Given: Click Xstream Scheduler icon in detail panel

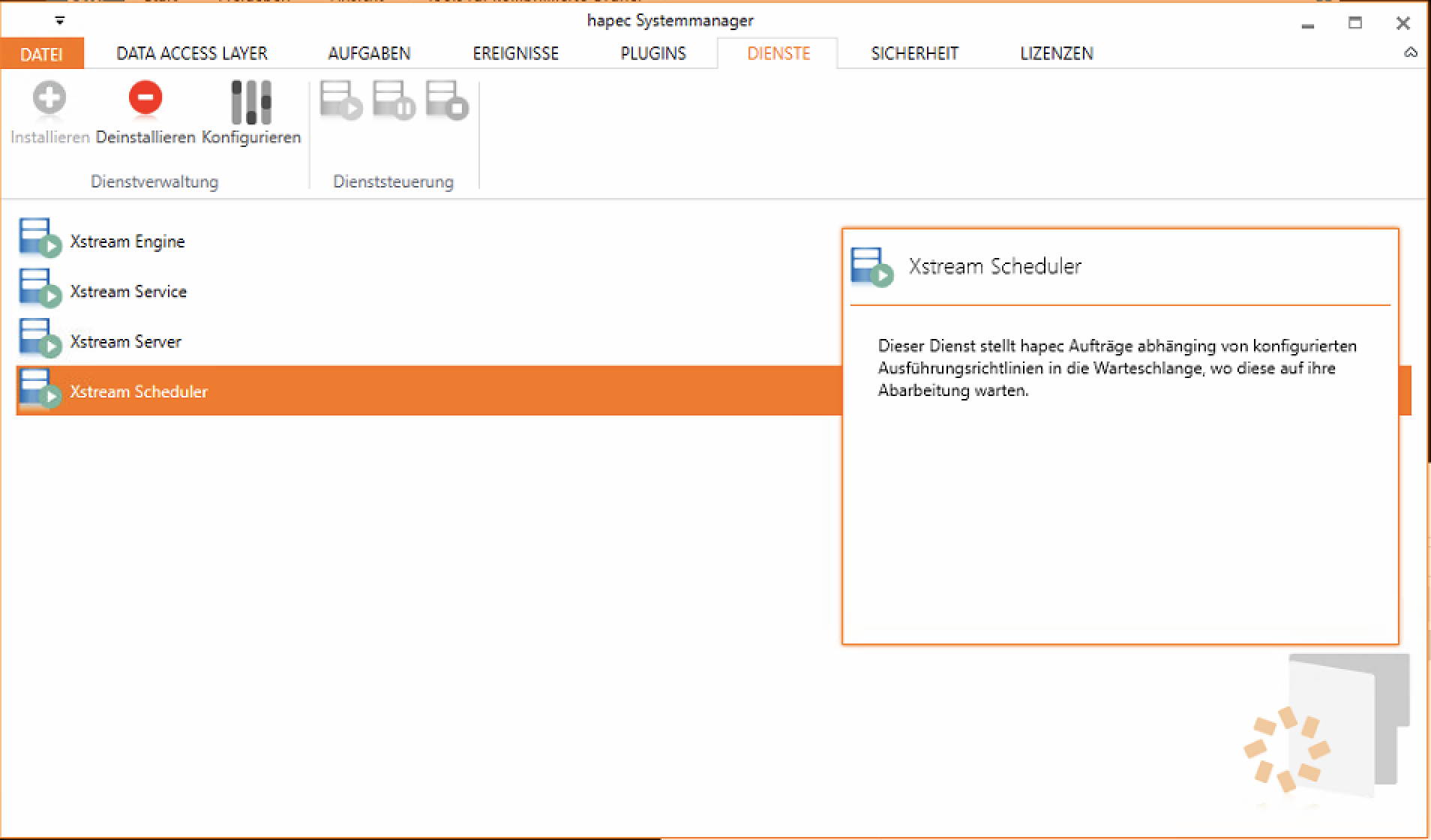Looking at the screenshot, I should [x=872, y=268].
